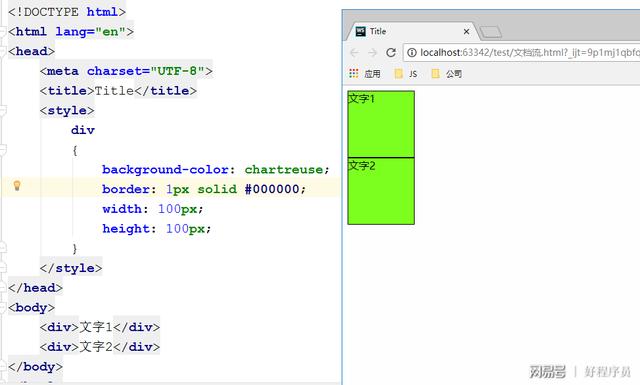This screenshot has height=385, width=640.
Task: Collapse the style tag fold marker
Action: [x=2, y=110]
